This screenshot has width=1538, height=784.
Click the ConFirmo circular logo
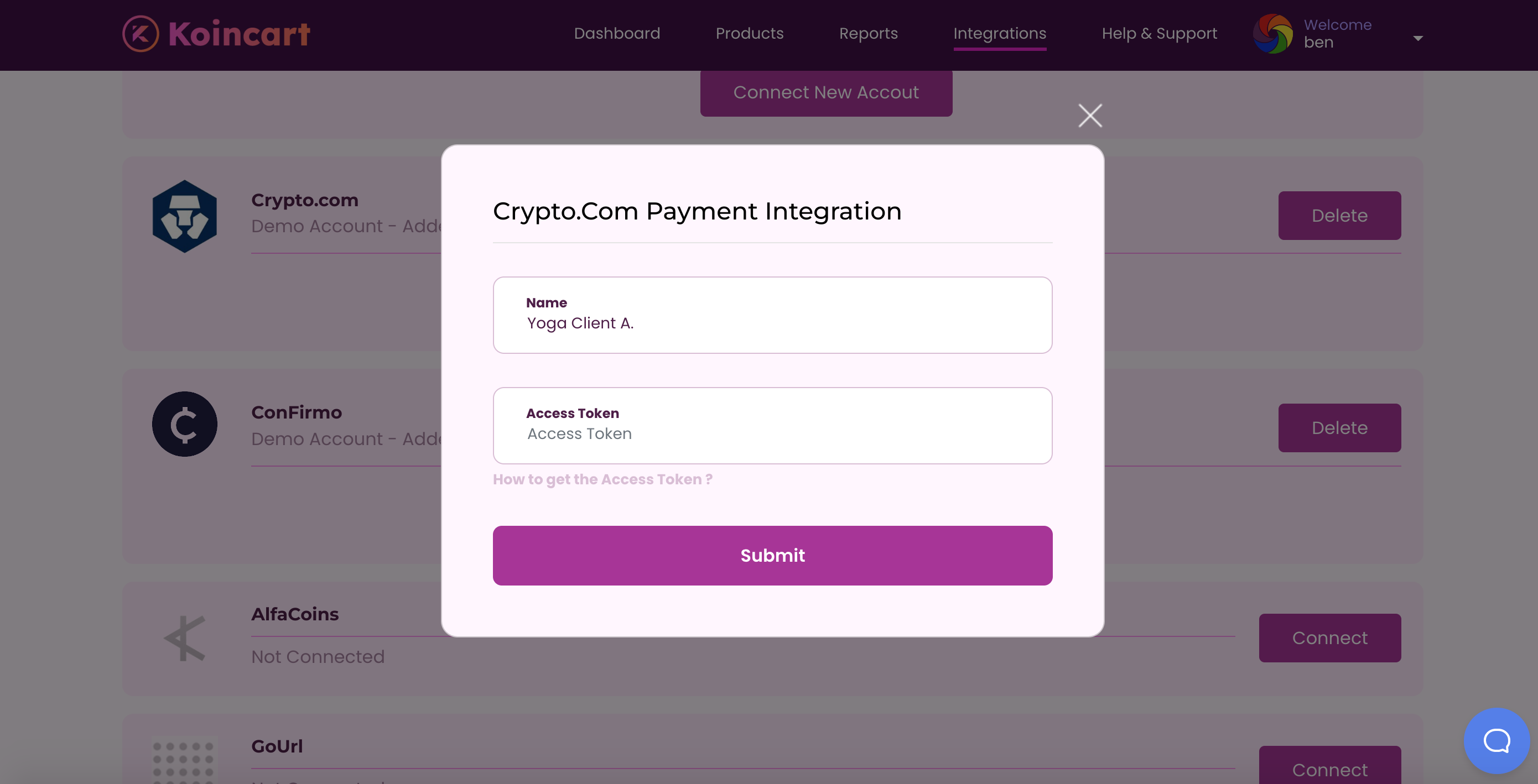tap(184, 424)
